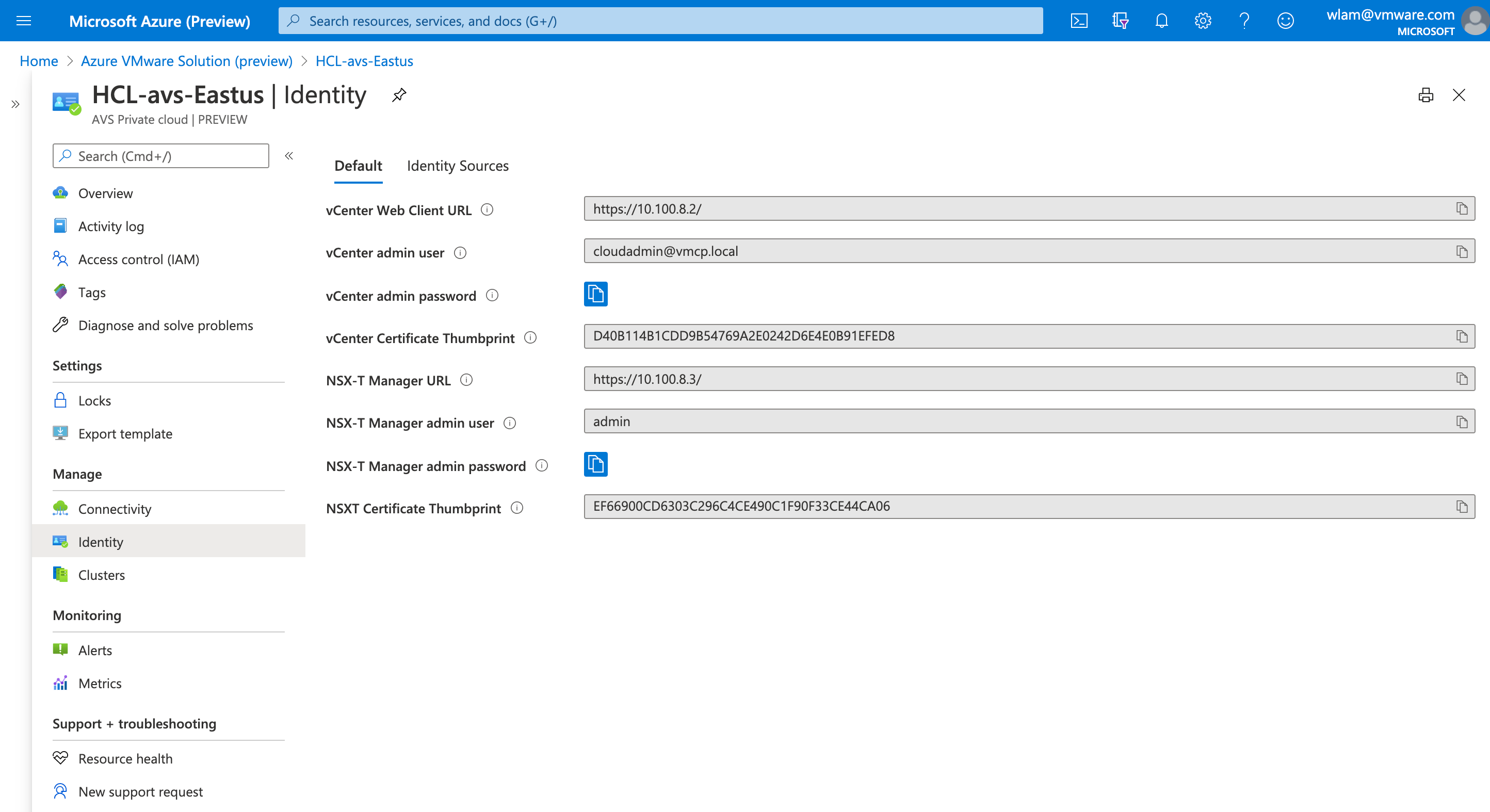Send feedback via smiley icon
The image size is (1490, 812).
pos(1285,20)
